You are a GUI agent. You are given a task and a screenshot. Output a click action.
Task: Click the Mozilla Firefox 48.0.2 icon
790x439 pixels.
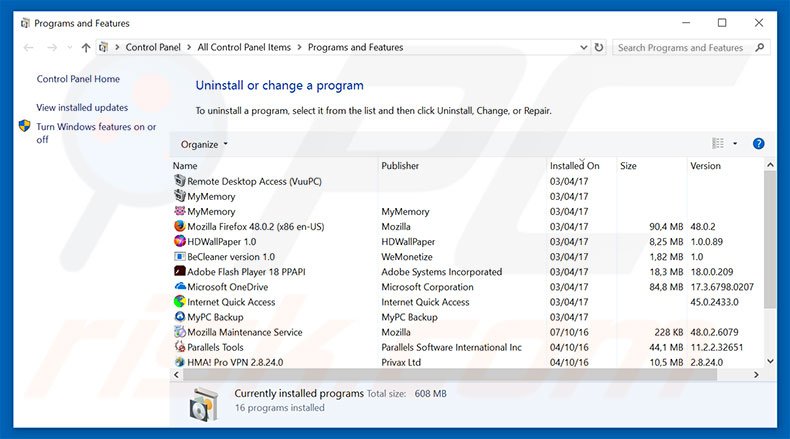[180, 226]
